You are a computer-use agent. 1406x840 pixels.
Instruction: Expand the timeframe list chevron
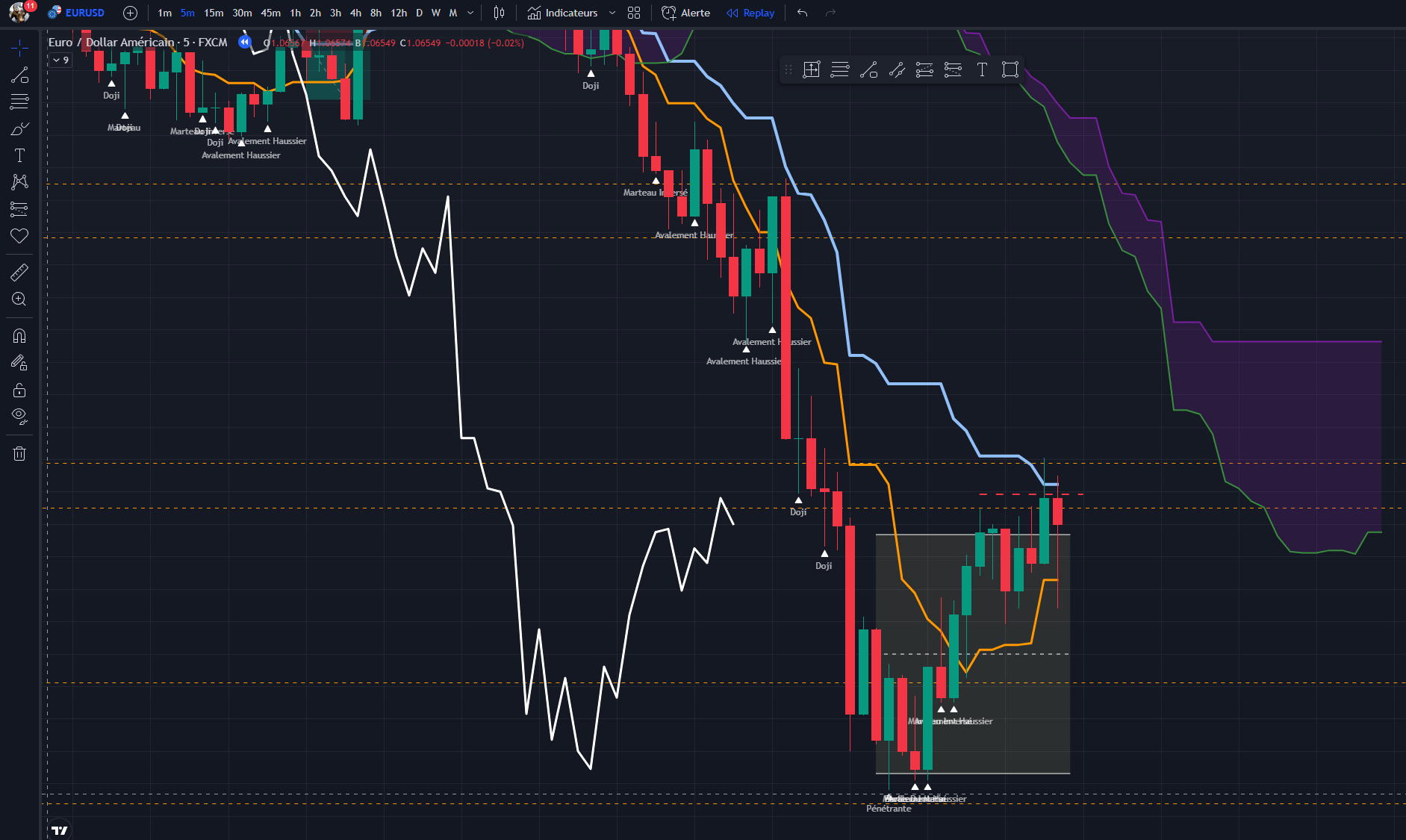coord(470,13)
